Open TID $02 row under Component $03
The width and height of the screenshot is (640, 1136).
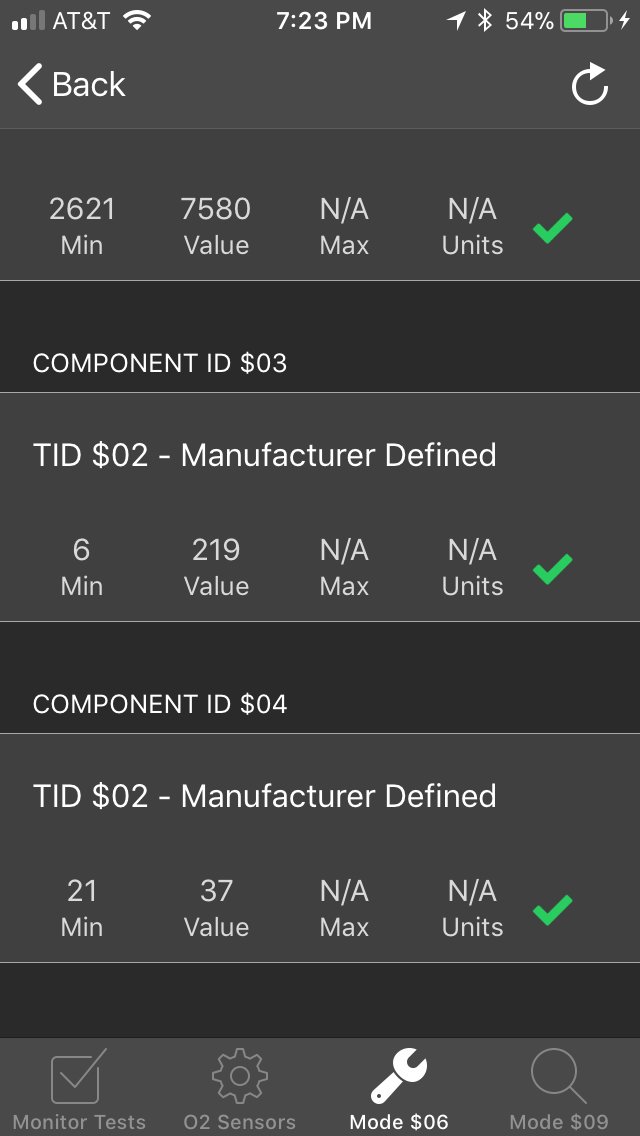[x=320, y=507]
